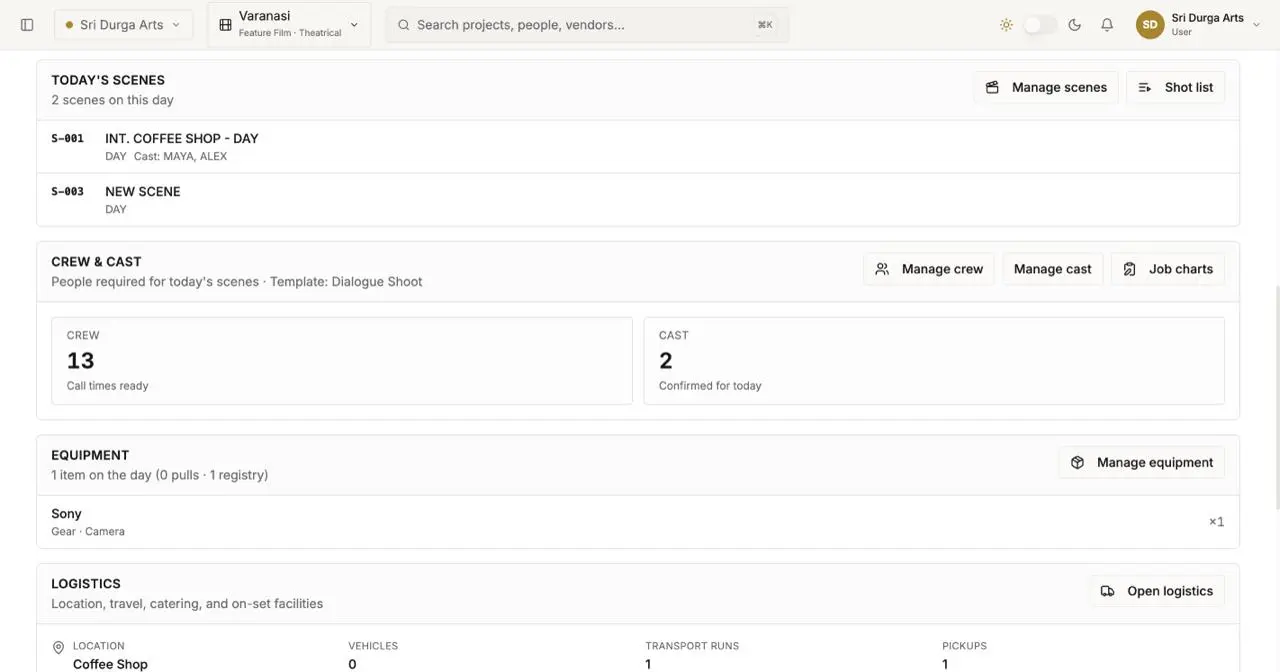This screenshot has height=672, width=1280.
Task: Click the search magnifier icon
Action: [404, 25]
